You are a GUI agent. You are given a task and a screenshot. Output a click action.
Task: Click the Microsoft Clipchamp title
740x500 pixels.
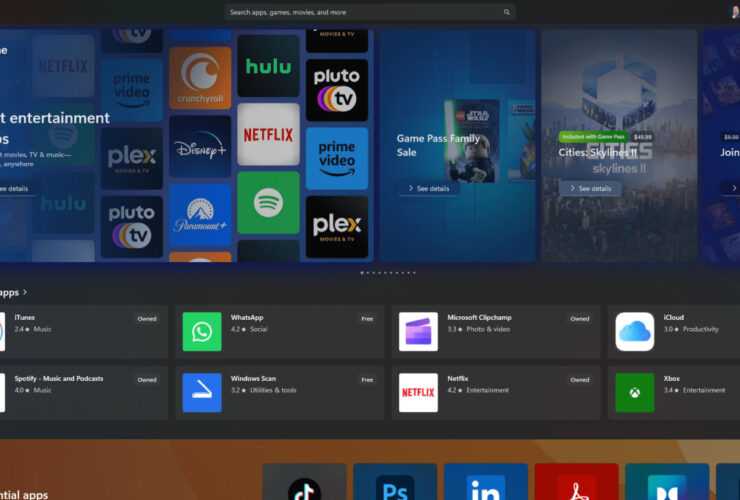[x=479, y=317]
